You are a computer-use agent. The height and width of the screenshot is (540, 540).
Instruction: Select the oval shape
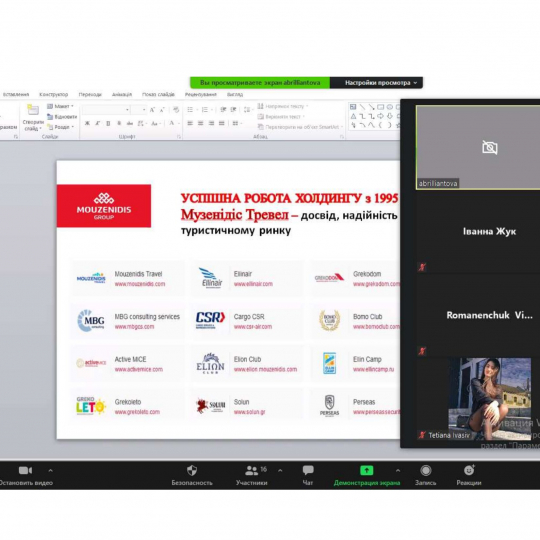click(390, 107)
